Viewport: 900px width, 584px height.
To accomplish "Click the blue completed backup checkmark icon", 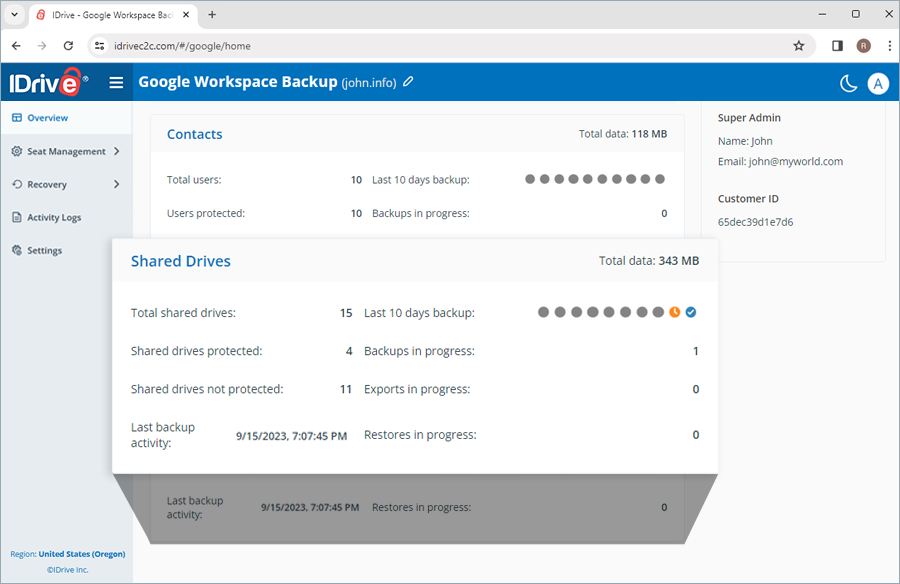I will coord(691,312).
